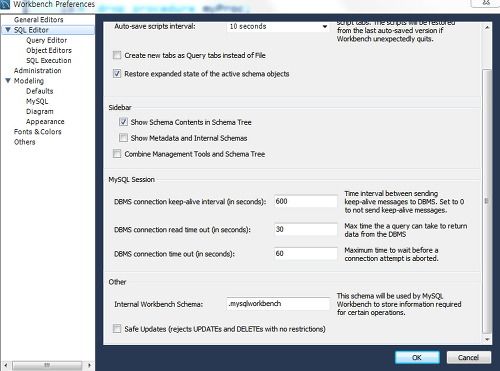Click DBMS connection keep-alive interval label
This screenshot has height=371, width=500.
[190, 202]
